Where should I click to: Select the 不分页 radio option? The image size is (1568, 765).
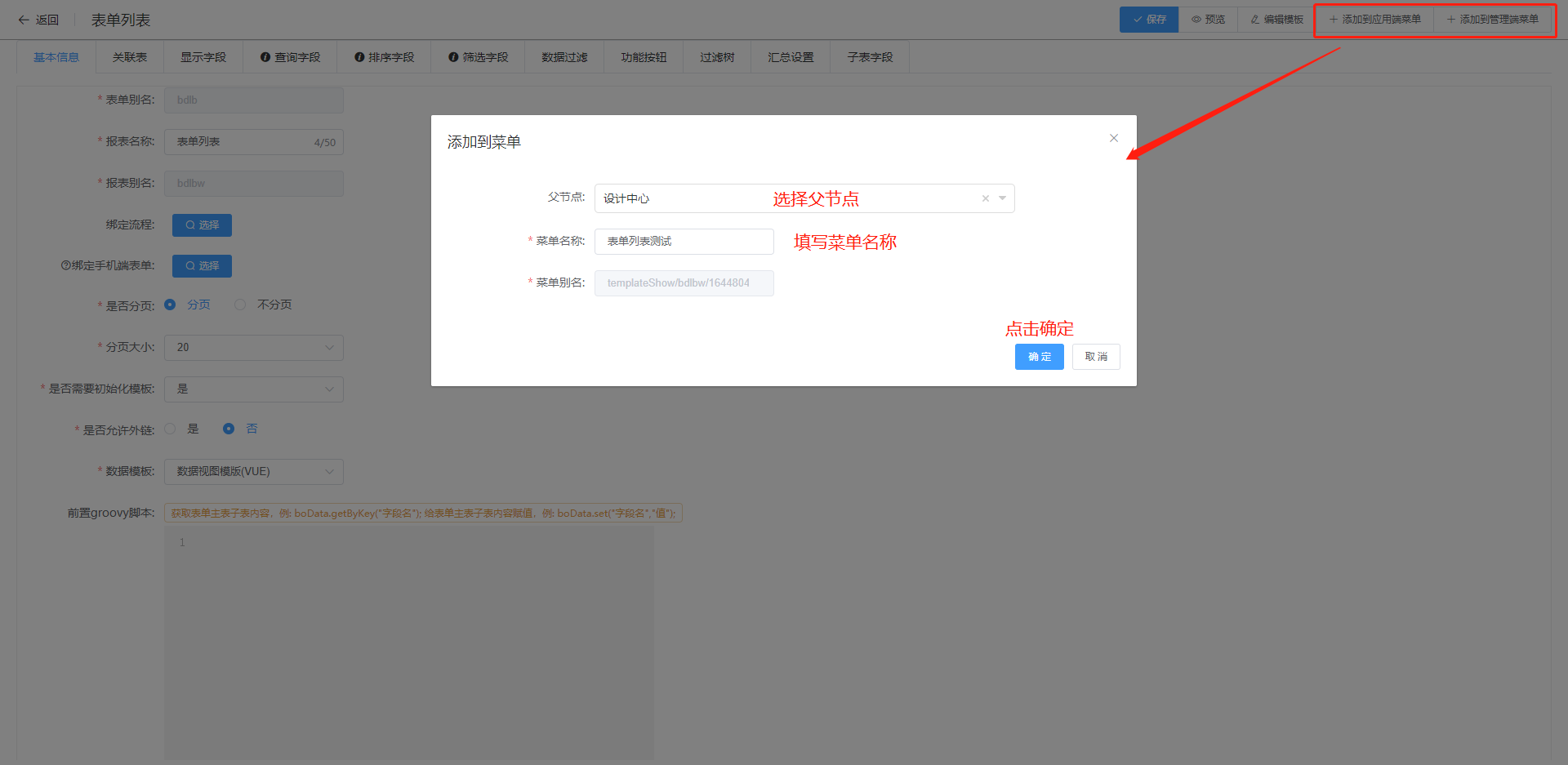coord(240,305)
